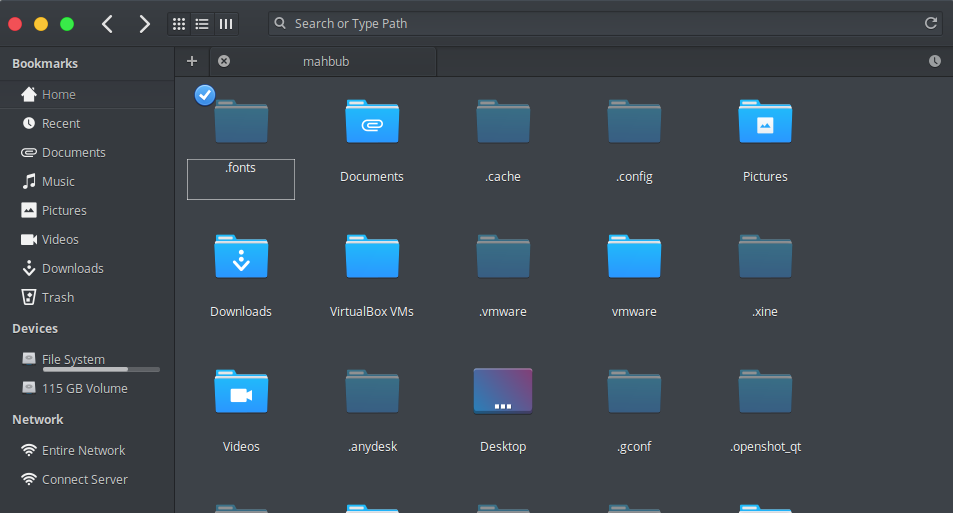Open Videos bookmark in sidebar
This screenshot has height=513, width=953.
click(88, 239)
